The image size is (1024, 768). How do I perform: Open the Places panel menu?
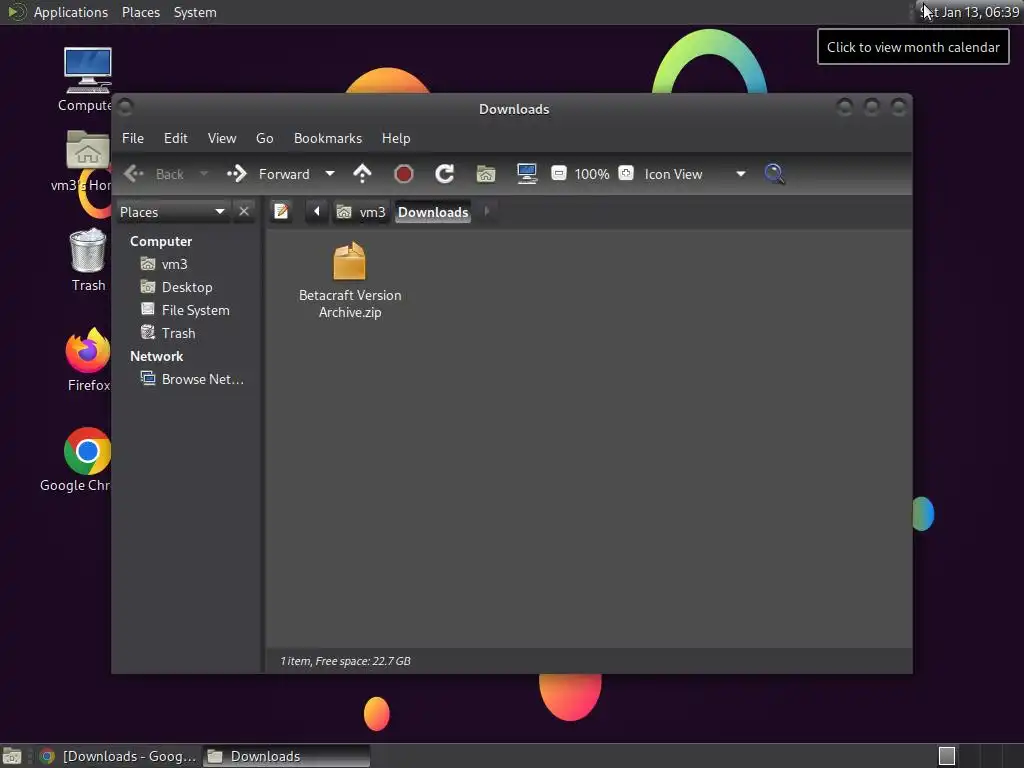click(140, 12)
